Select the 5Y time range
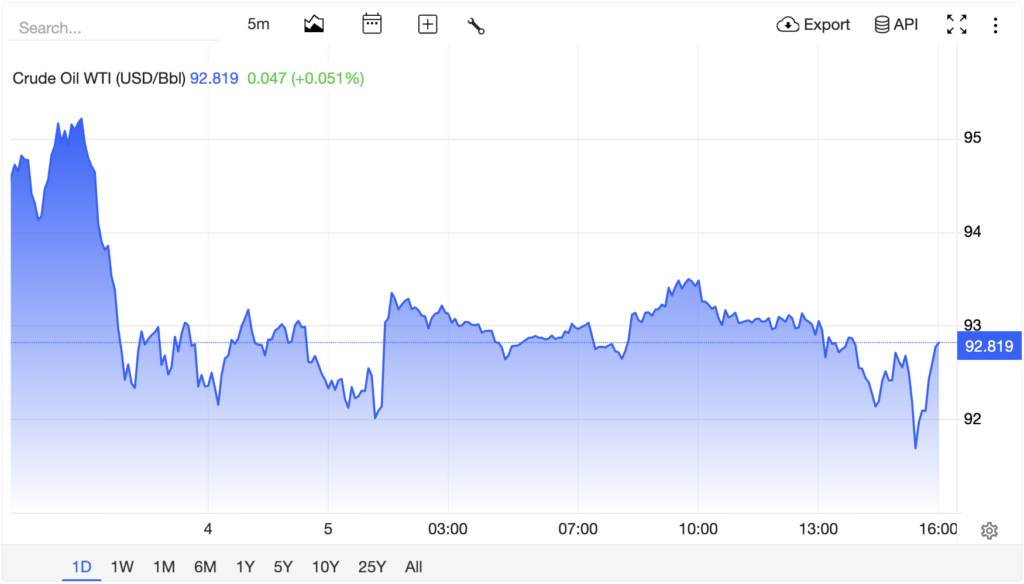This screenshot has height=584, width=1024. pyautogui.click(x=283, y=566)
